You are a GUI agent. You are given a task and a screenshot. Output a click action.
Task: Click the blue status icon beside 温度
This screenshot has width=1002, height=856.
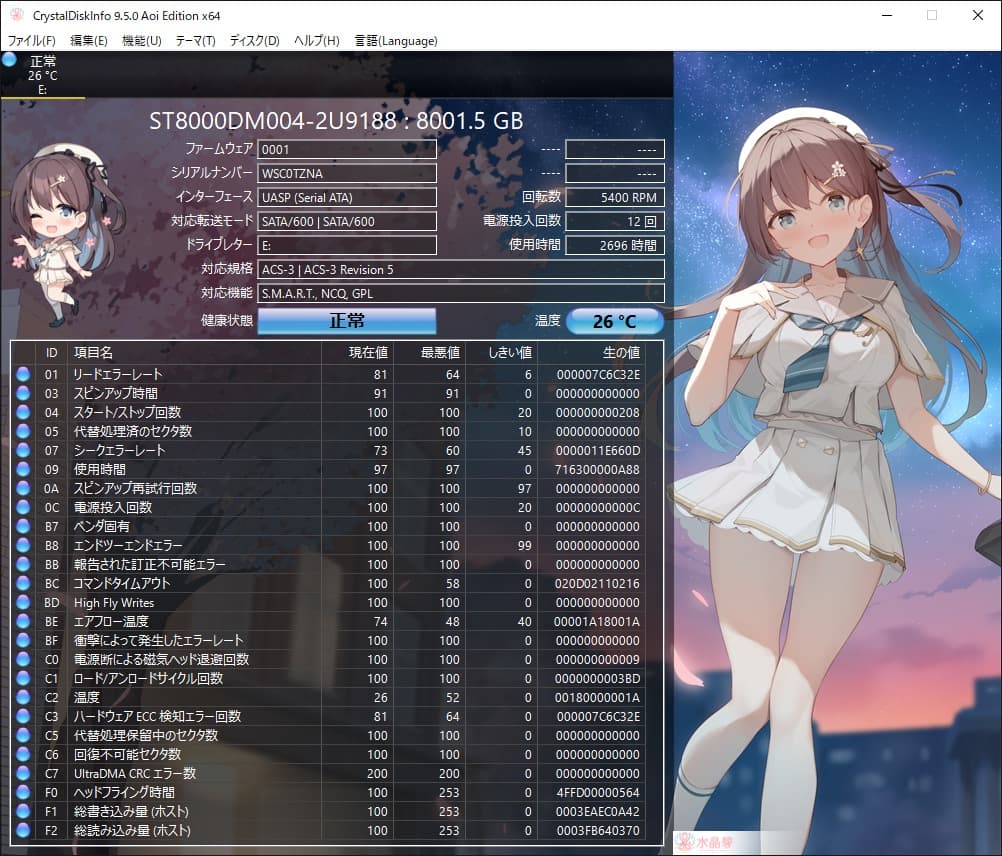(x=24, y=697)
